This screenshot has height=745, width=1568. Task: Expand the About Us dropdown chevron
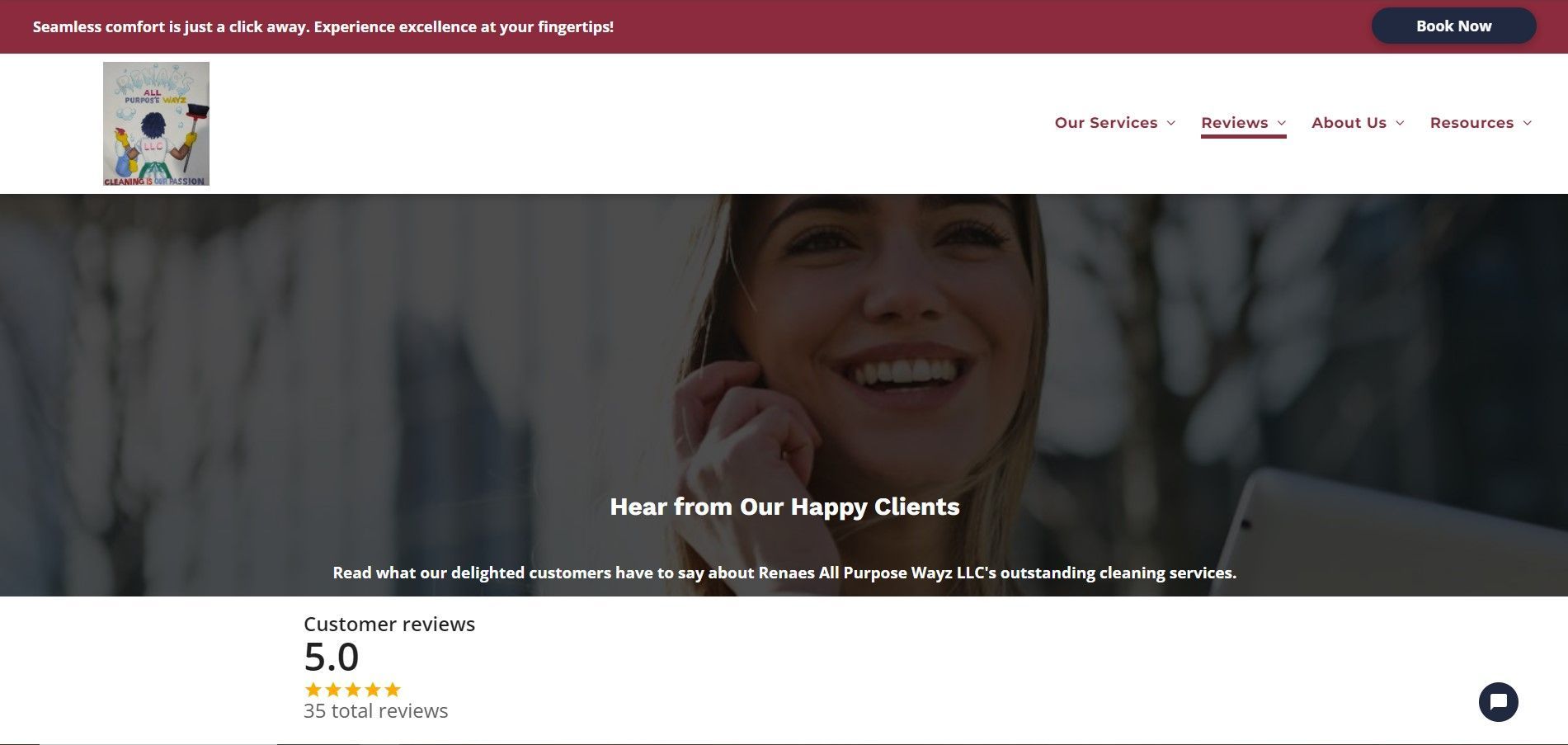[x=1400, y=122]
